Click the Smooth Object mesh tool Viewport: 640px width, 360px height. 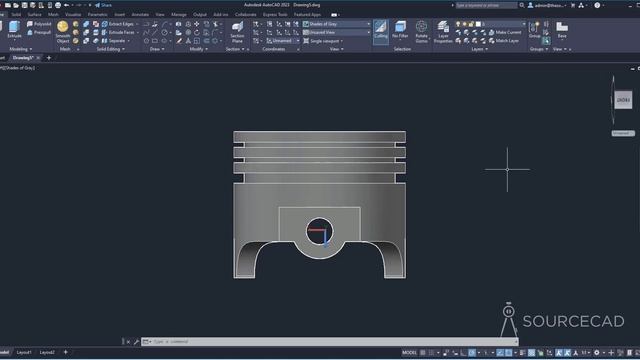pyautogui.click(x=62, y=31)
